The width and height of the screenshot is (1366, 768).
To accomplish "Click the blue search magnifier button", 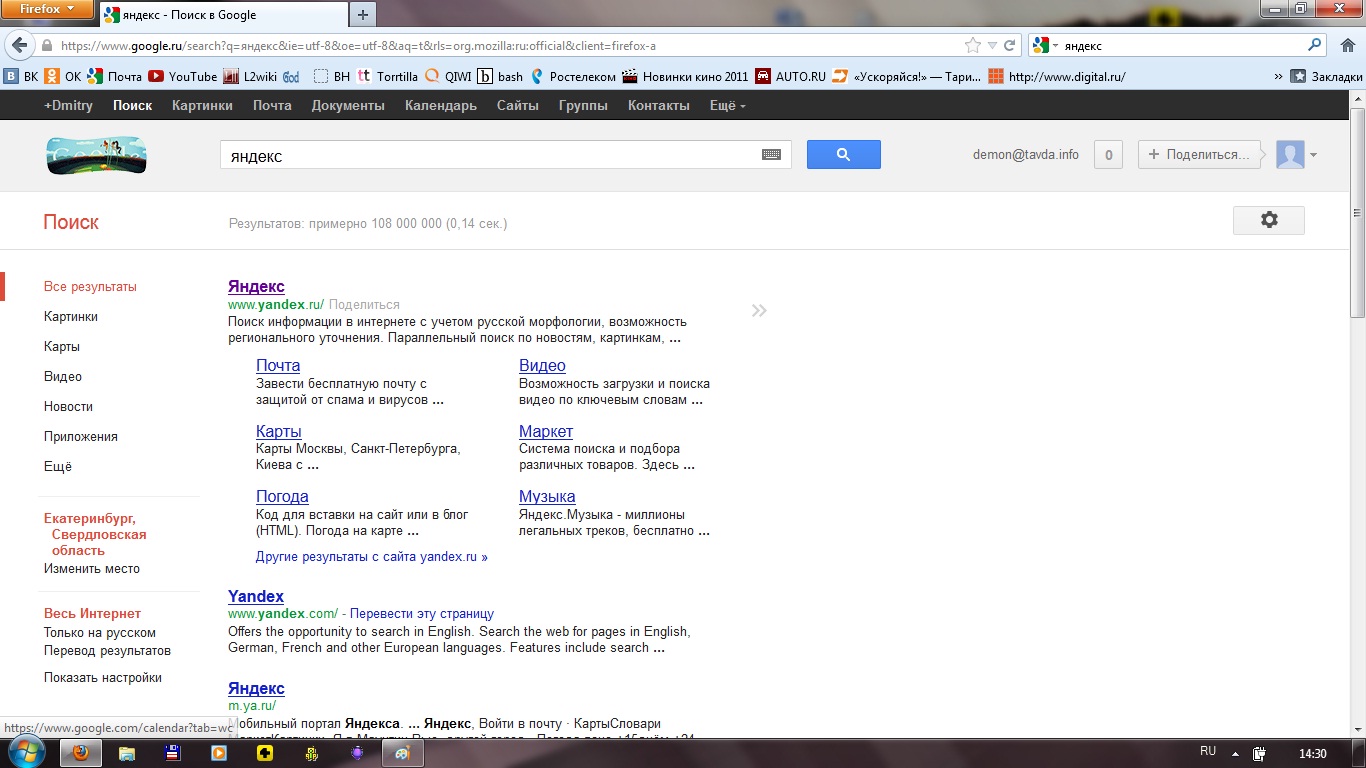I will click(x=843, y=154).
